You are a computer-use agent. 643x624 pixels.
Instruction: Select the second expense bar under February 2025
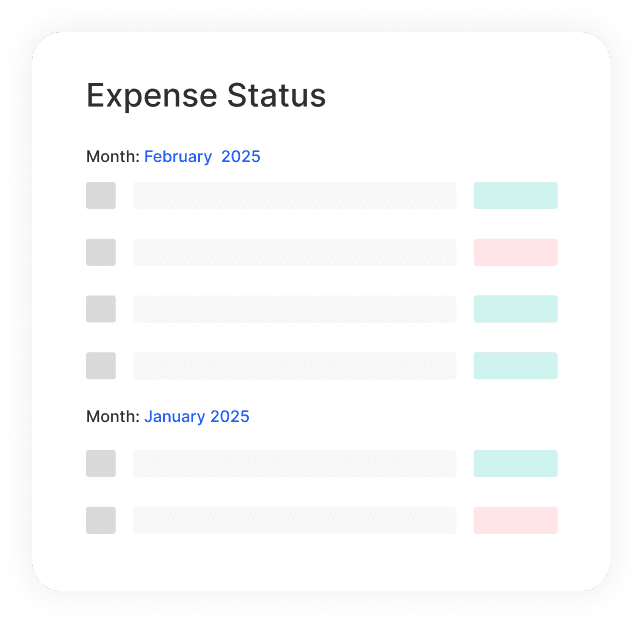pos(295,252)
